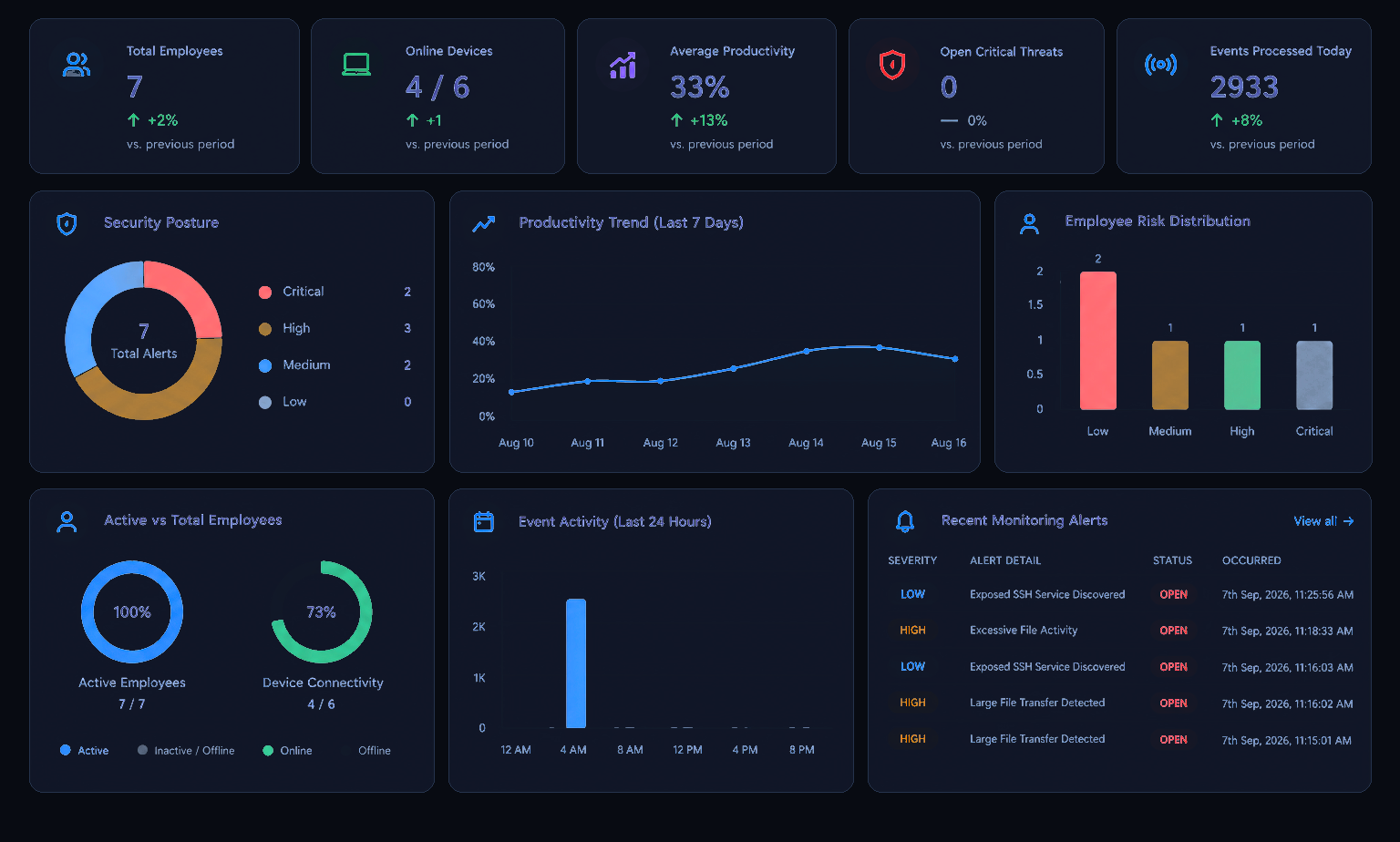Click the Total Employees people icon

click(x=77, y=65)
